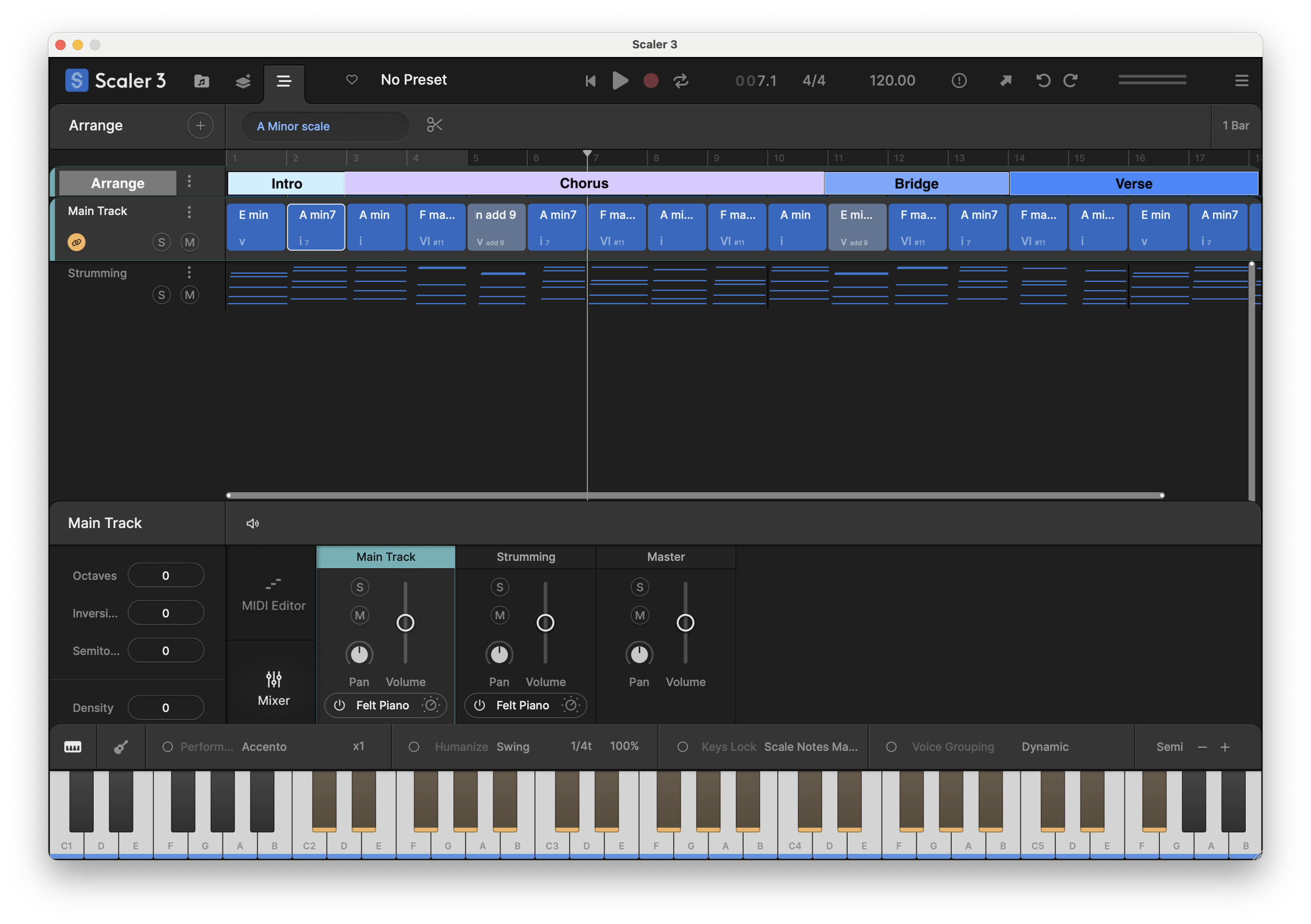The width and height of the screenshot is (1311, 924).
Task: Switch to guitar view icon
Action: pyautogui.click(x=121, y=747)
